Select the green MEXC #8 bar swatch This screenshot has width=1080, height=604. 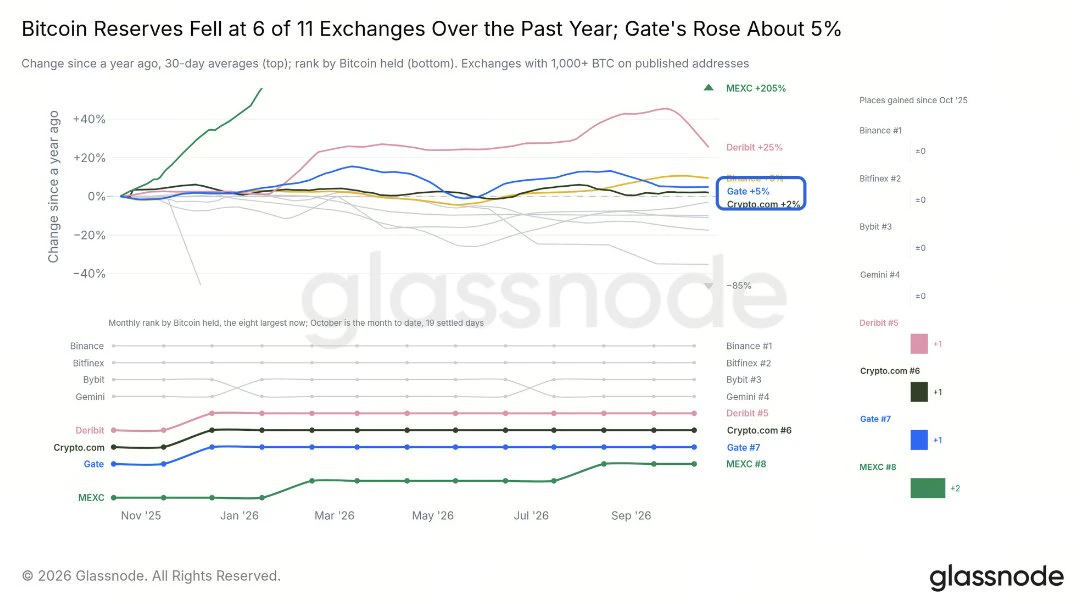pos(928,488)
